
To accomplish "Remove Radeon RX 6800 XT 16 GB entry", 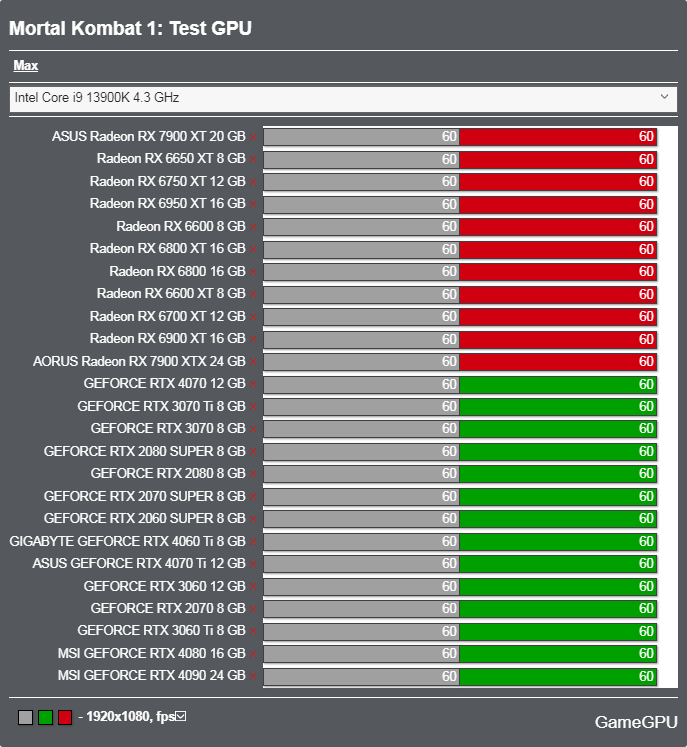I will click(x=253, y=250).
